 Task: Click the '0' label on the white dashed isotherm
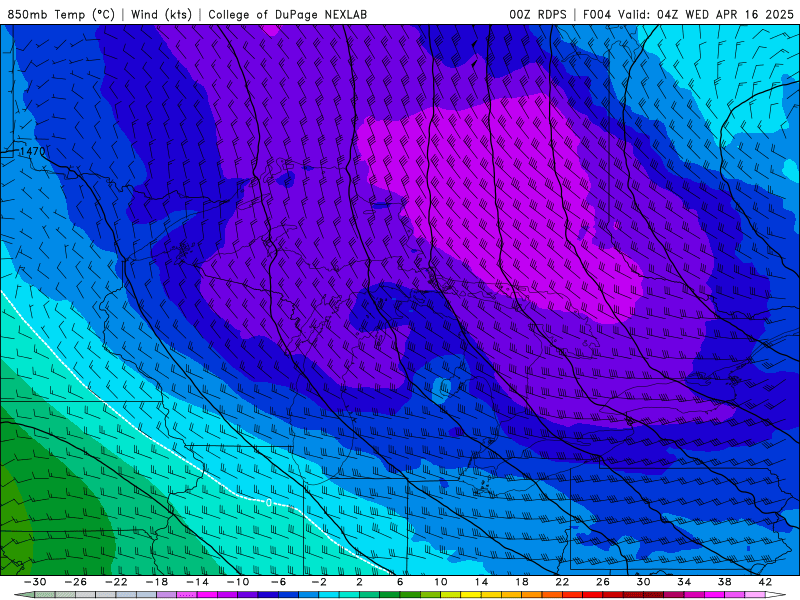[269, 503]
